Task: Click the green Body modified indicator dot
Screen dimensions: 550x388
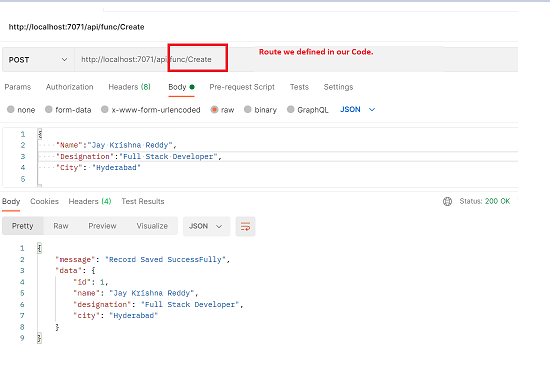Action: [192, 87]
